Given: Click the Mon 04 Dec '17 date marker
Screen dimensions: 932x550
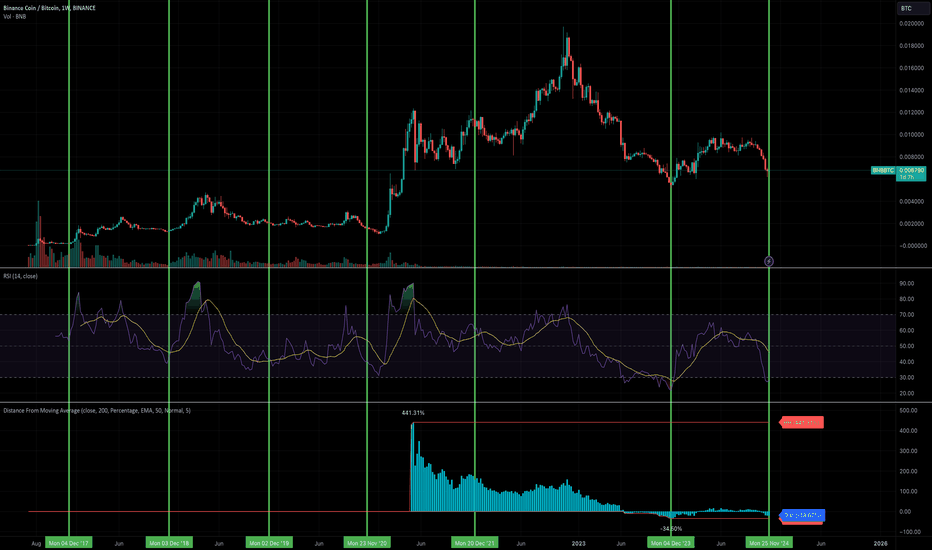Looking at the screenshot, I should (69, 543).
